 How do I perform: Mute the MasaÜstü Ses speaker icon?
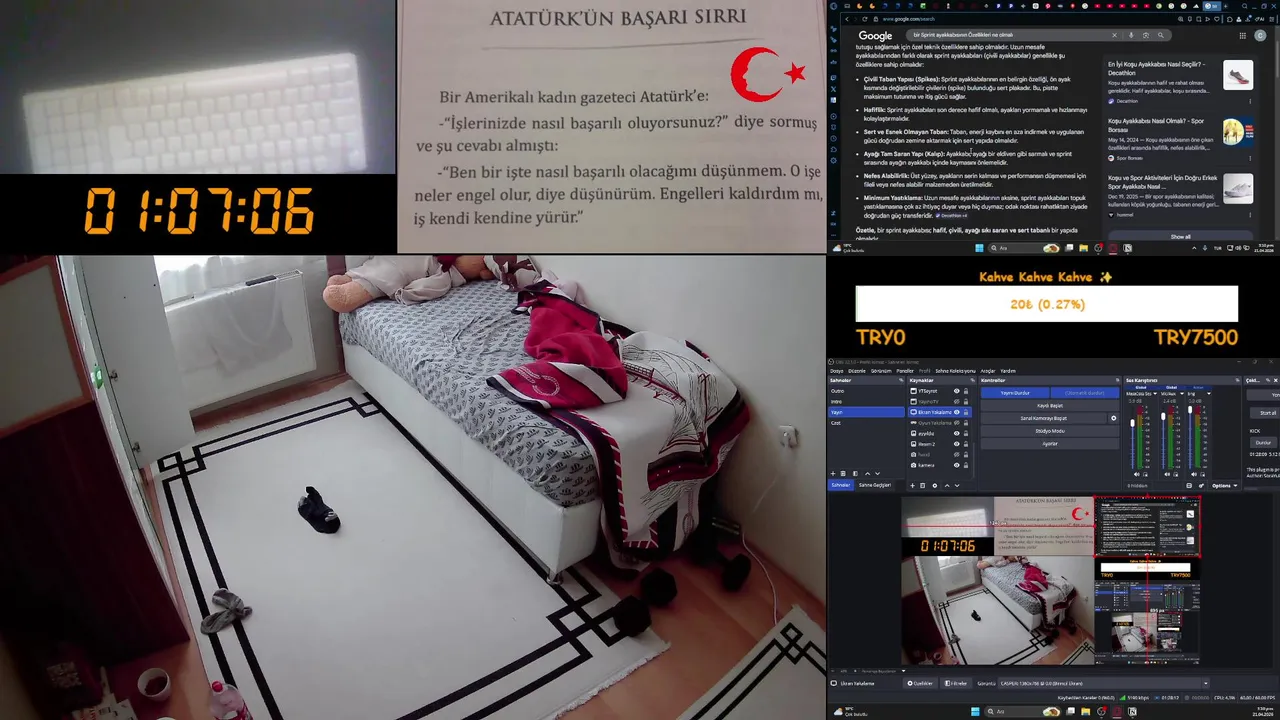pos(1137,474)
